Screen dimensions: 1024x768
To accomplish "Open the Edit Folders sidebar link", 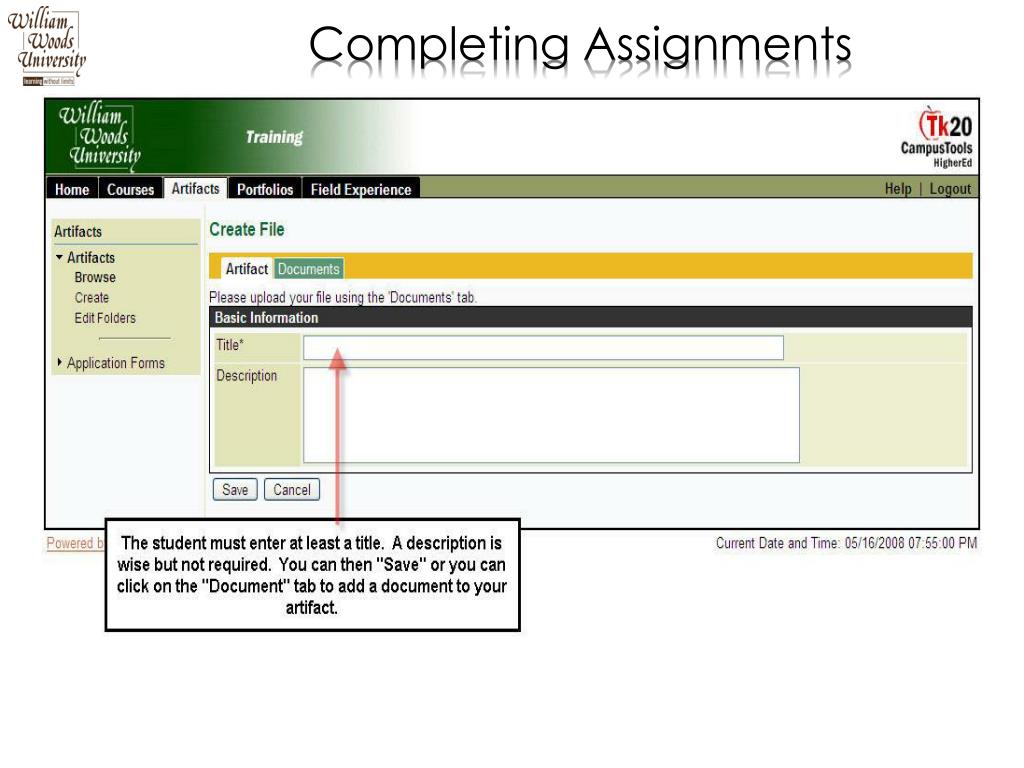I will point(105,318).
